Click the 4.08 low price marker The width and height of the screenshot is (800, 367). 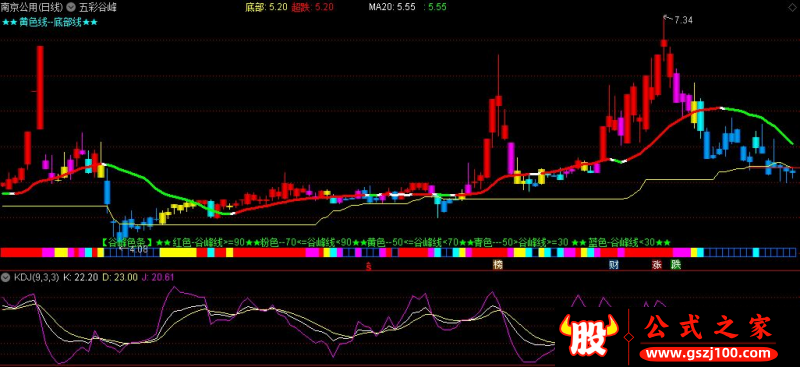click(x=135, y=250)
